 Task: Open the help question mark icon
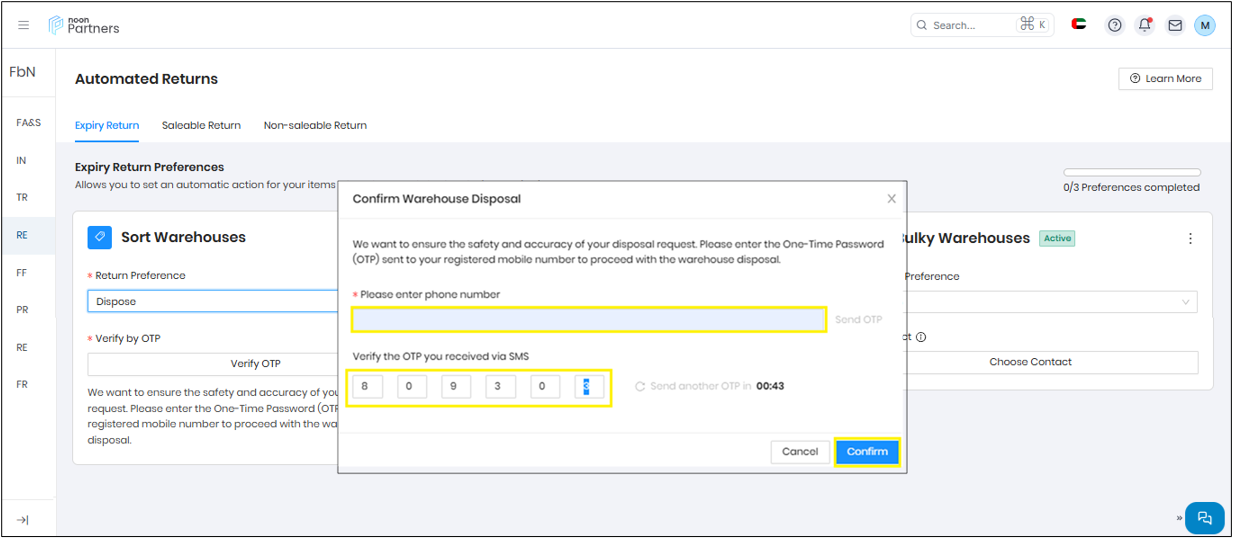[x=1114, y=25]
